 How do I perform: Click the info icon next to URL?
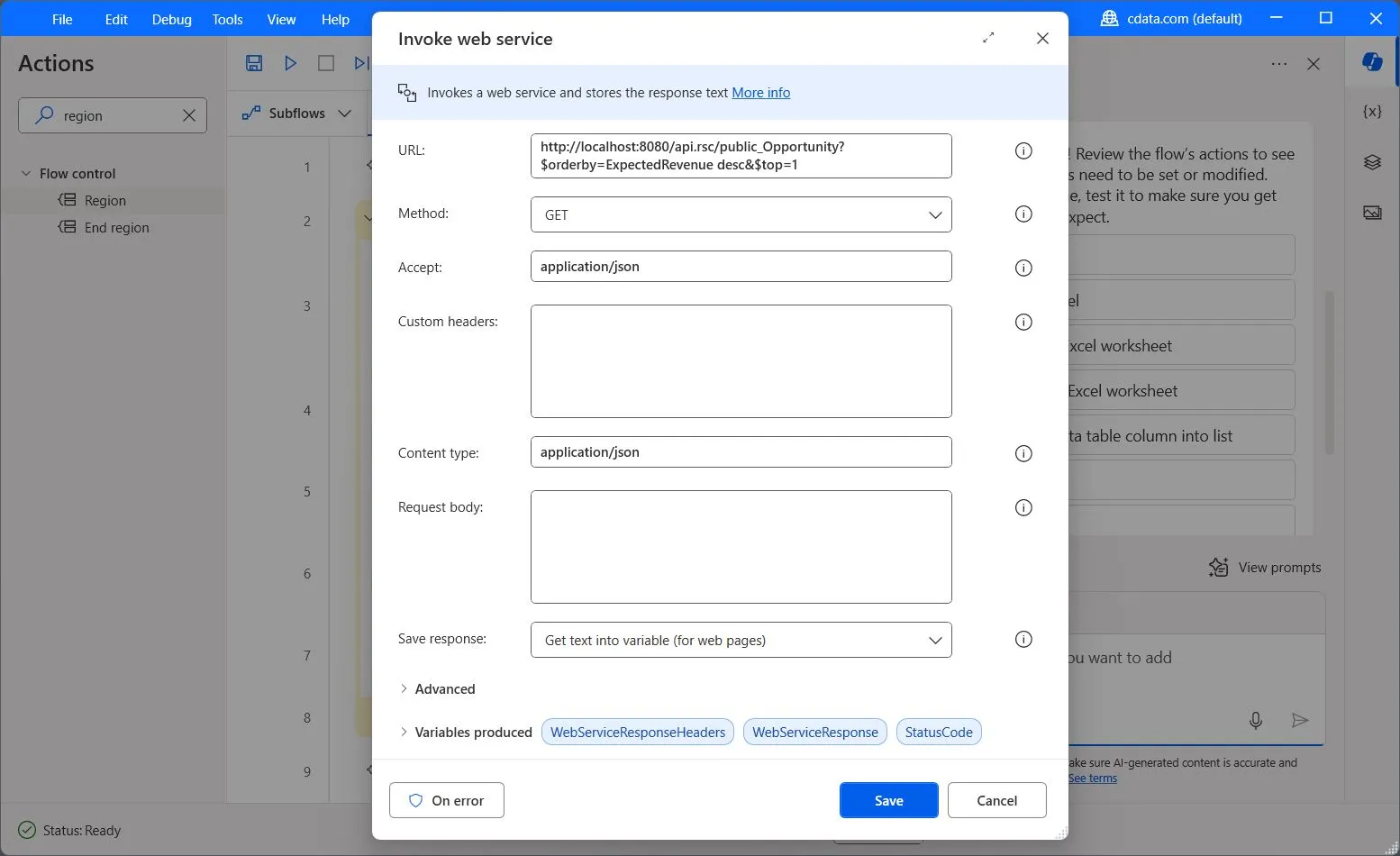point(1023,151)
